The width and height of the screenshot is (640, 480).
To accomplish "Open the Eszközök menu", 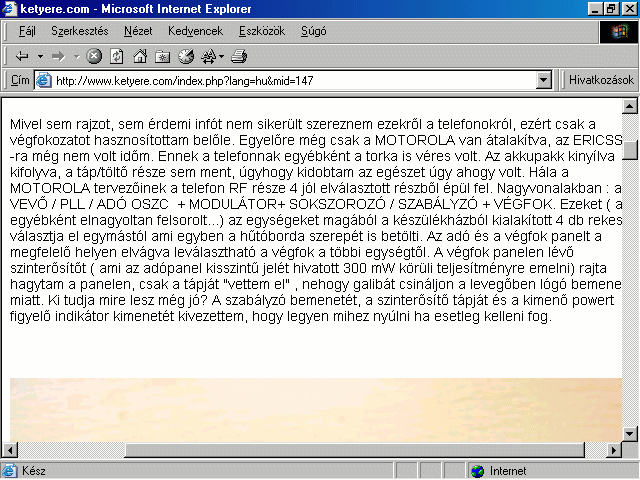I will [262, 31].
